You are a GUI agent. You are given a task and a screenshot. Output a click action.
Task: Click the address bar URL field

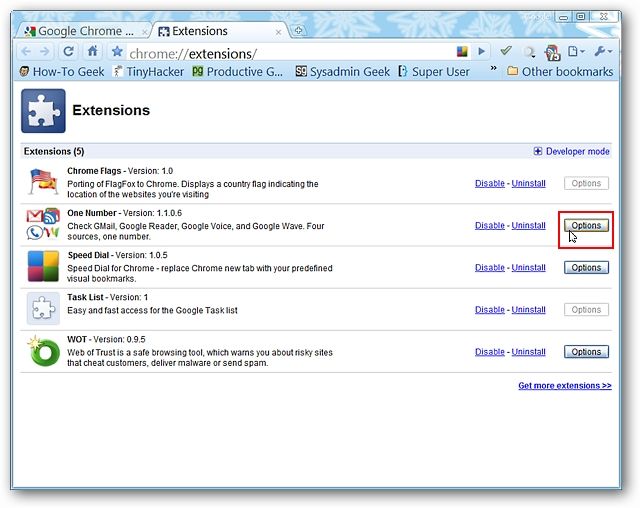click(x=290, y=53)
